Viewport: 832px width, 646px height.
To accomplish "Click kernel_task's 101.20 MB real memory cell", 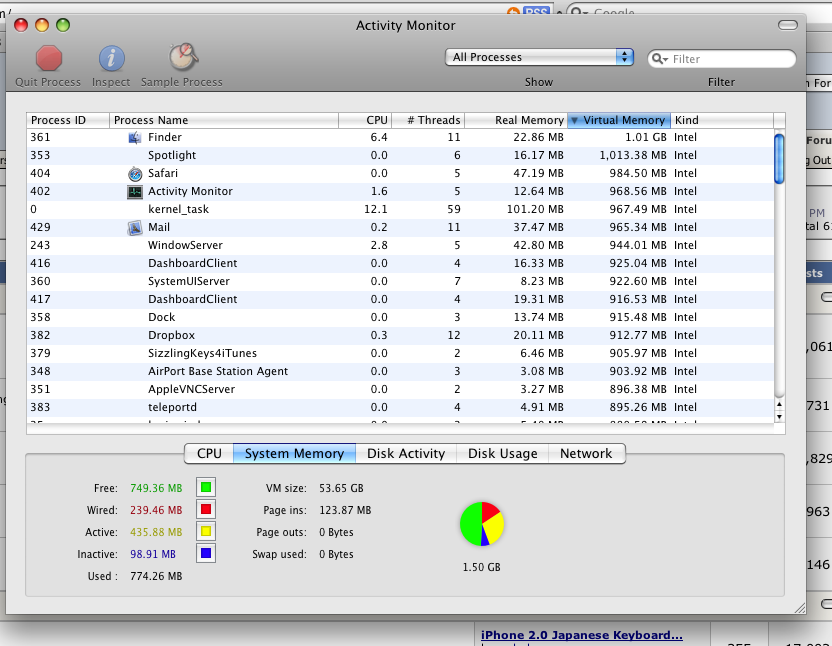I will (x=535, y=210).
